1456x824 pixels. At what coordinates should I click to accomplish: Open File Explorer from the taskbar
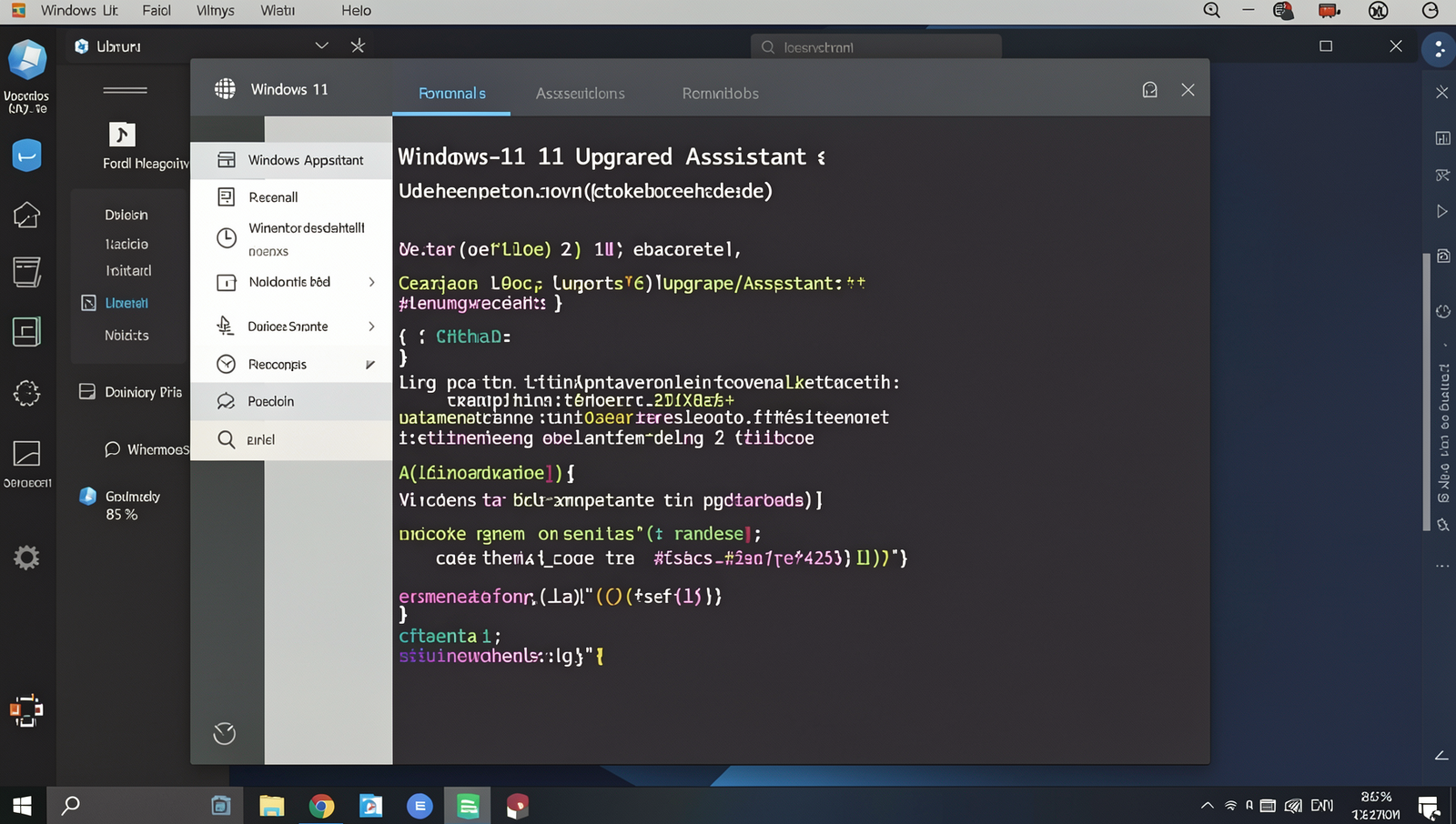coord(271,806)
